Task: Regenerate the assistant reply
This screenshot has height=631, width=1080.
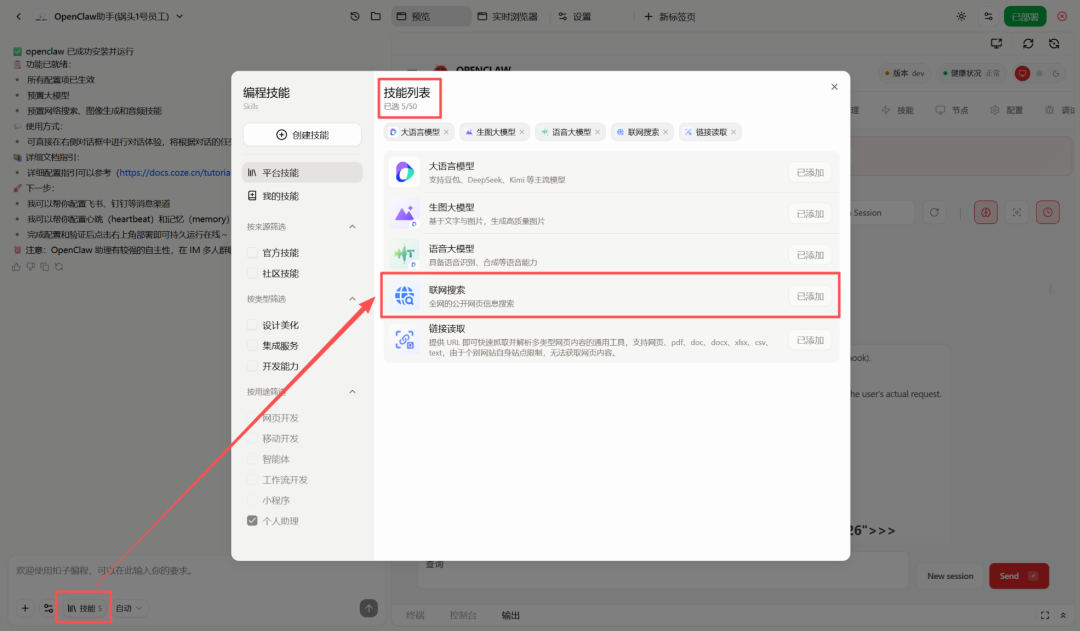Action: pos(59,267)
